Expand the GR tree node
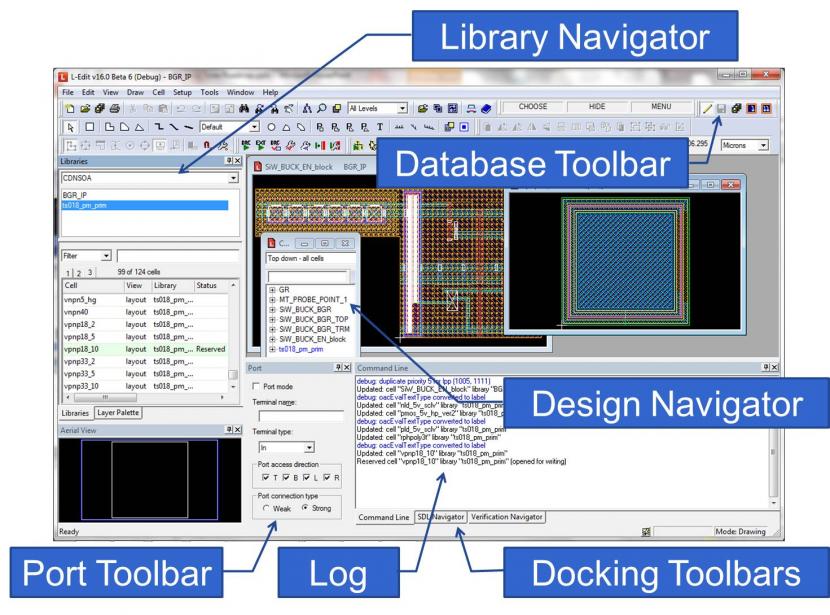 tap(272, 290)
